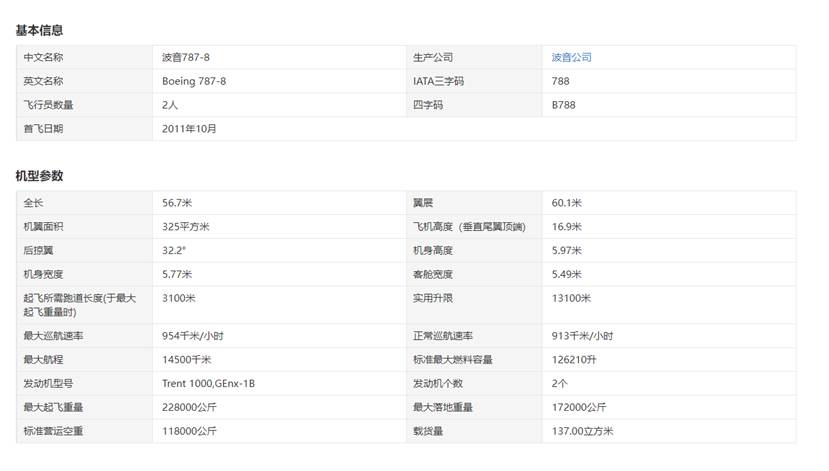The height and width of the screenshot is (471, 829).
Task: Click the 最大航程 label
Action: [x=43, y=359]
